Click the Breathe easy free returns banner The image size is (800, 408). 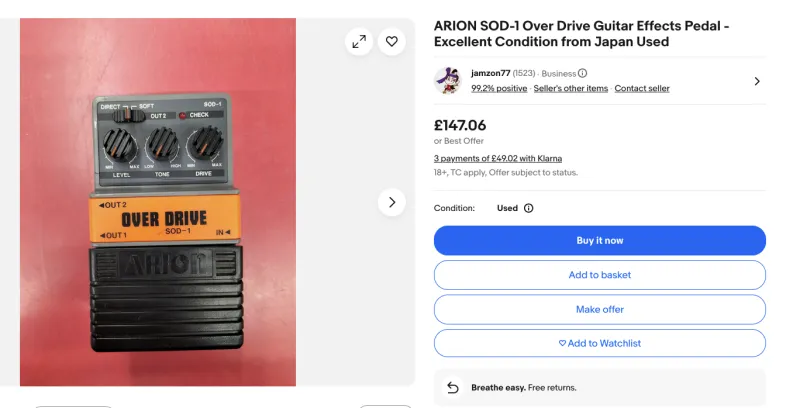click(600, 388)
